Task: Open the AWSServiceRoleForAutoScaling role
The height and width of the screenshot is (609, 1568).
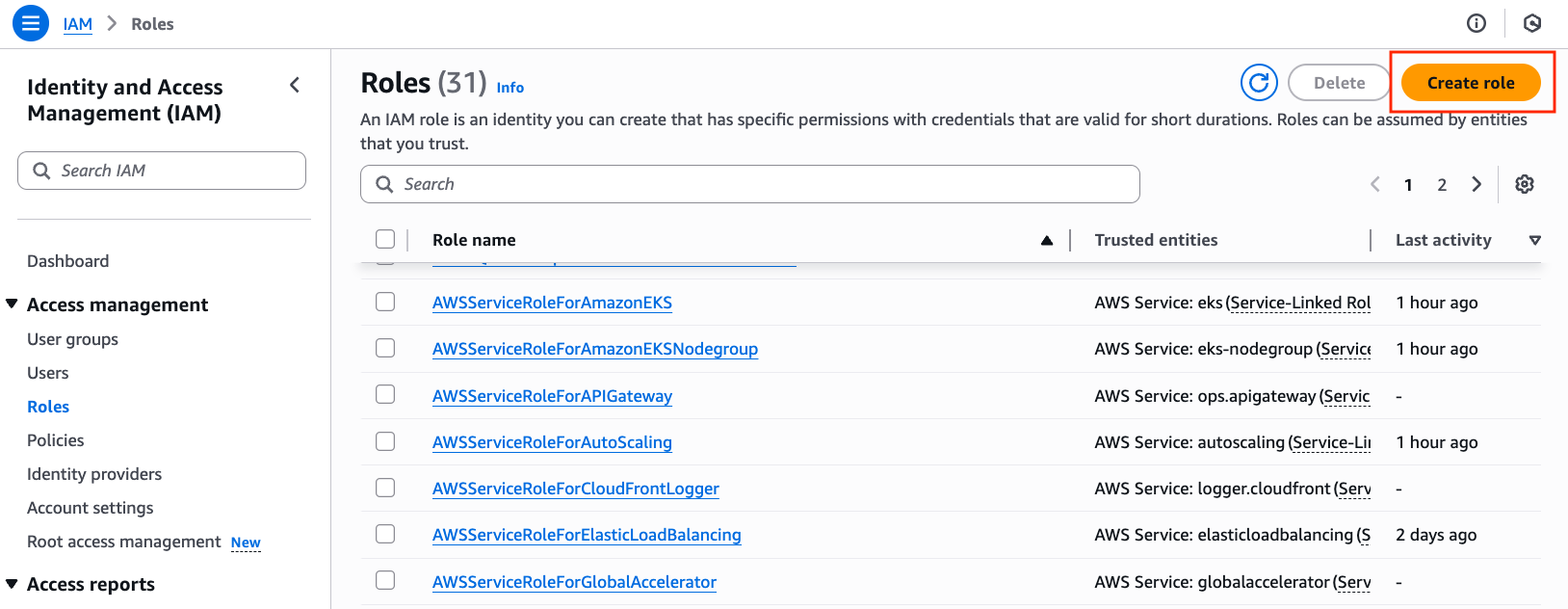Action: click(x=552, y=442)
